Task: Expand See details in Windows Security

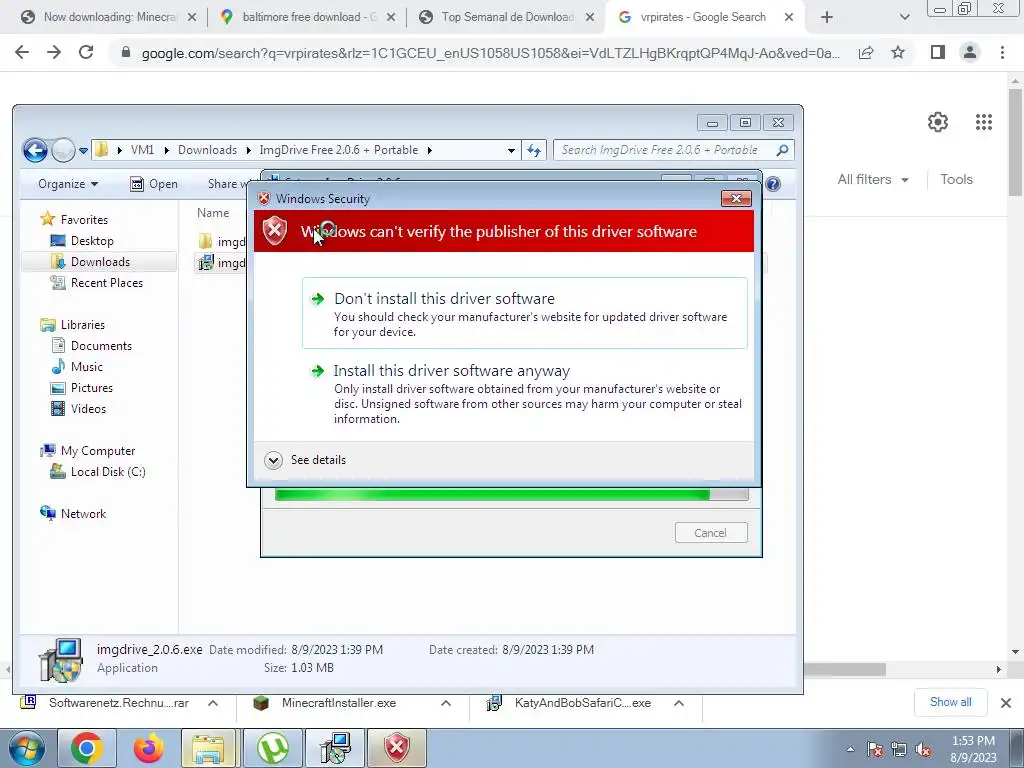Action: (306, 460)
